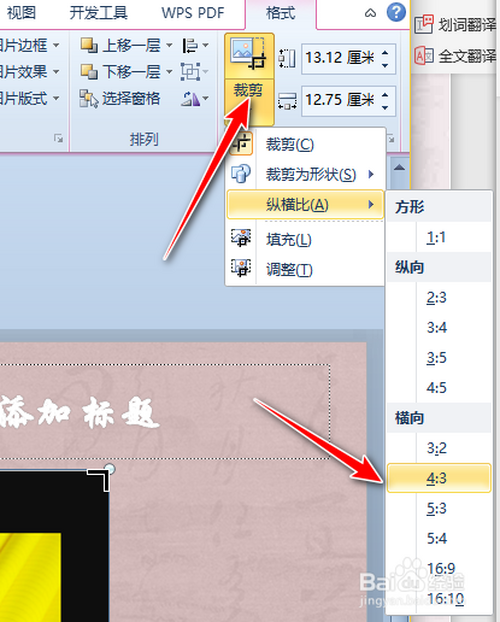Screen dimensions: 500x622
Task: Decrease the height spinner value
Action: pos(385,65)
